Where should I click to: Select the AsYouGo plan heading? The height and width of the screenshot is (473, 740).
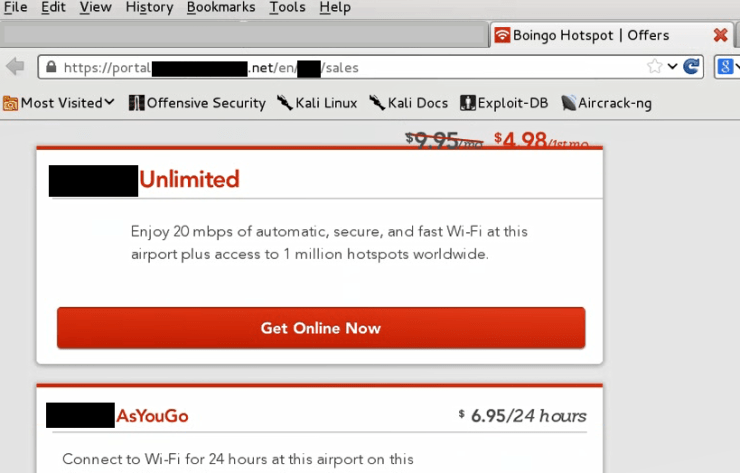tap(152, 416)
